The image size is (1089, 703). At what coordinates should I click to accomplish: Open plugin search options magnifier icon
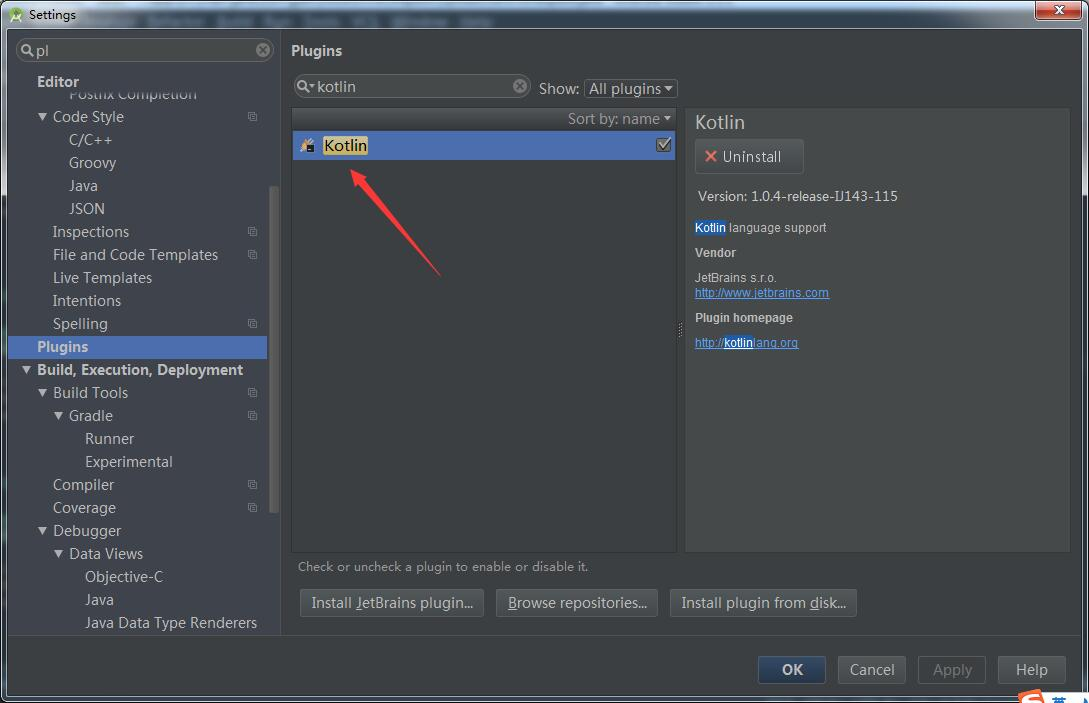click(x=306, y=86)
